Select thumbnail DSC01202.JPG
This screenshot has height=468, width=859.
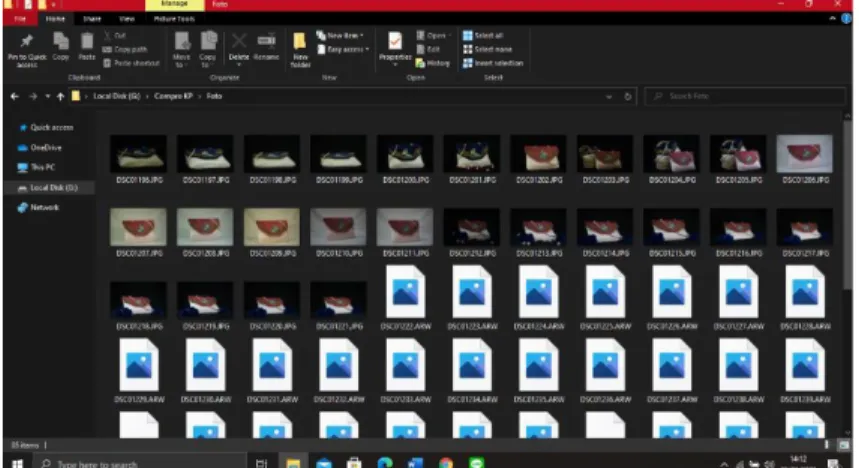pyautogui.click(x=539, y=159)
